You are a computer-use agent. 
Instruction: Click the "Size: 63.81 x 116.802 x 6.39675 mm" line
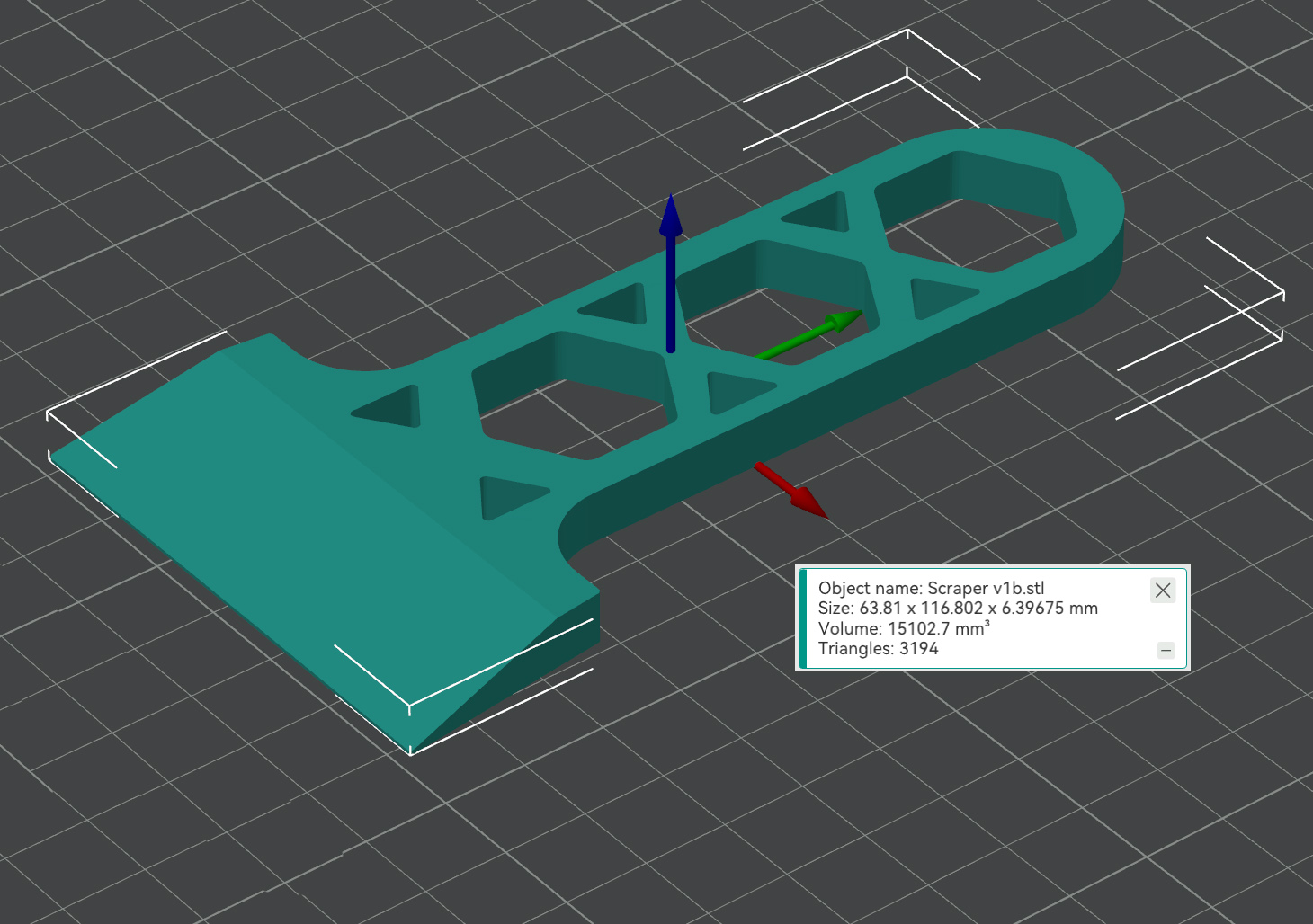pyautogui.click(x=958, y=608)
